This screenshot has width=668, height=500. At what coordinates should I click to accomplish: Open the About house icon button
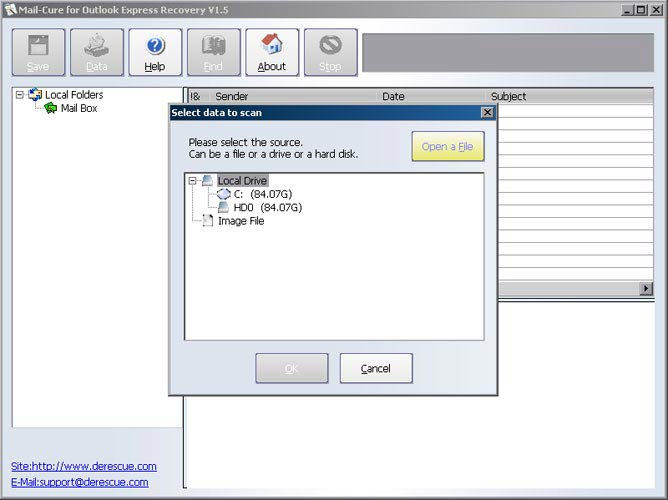tap(272, 52)
